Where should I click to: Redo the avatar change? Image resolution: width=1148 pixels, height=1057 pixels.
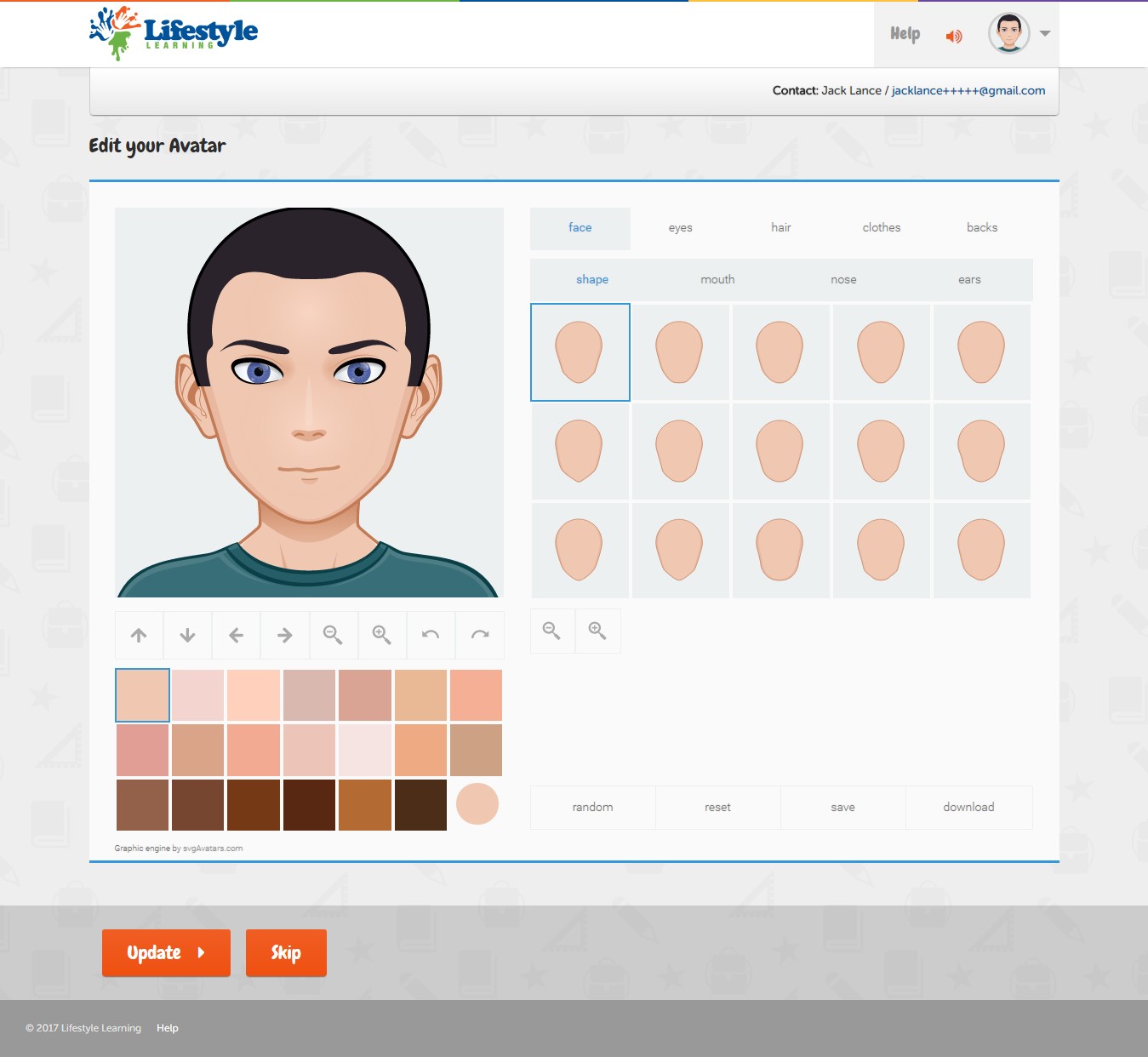click(480, 635)
